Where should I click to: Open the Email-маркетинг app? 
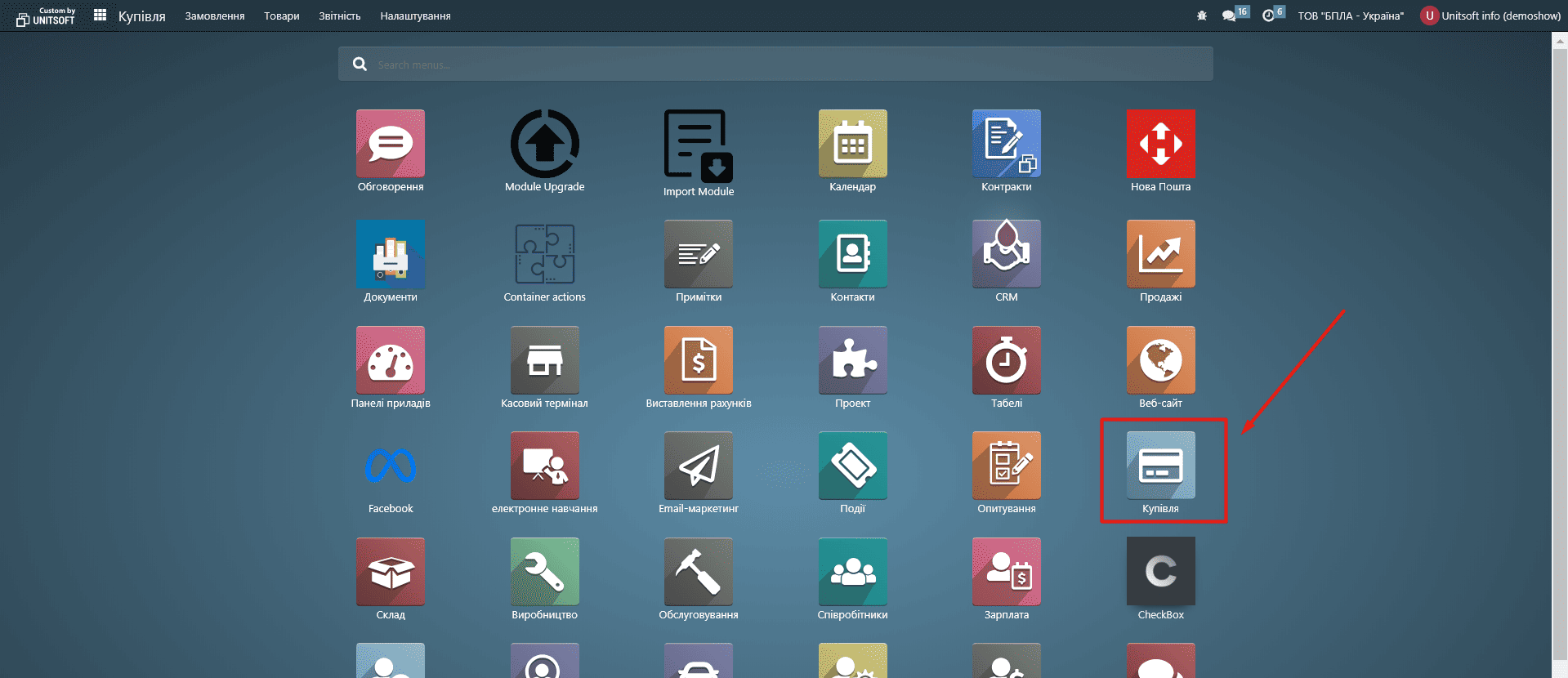(698, 466)
